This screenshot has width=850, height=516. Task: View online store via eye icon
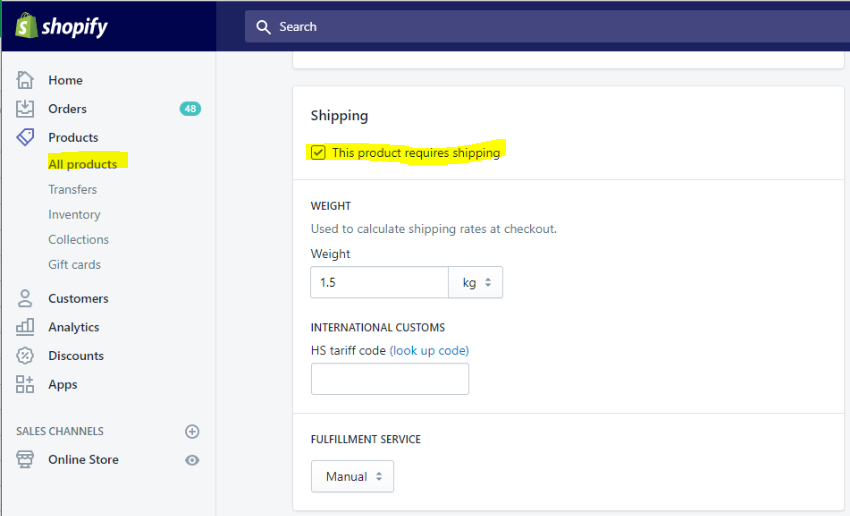[192, 460]
